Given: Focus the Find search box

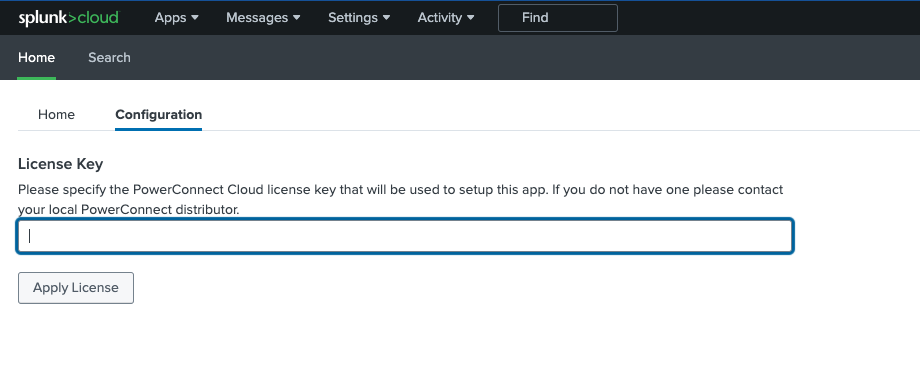Looking at the screenshot, I should [x=557, y=18].
